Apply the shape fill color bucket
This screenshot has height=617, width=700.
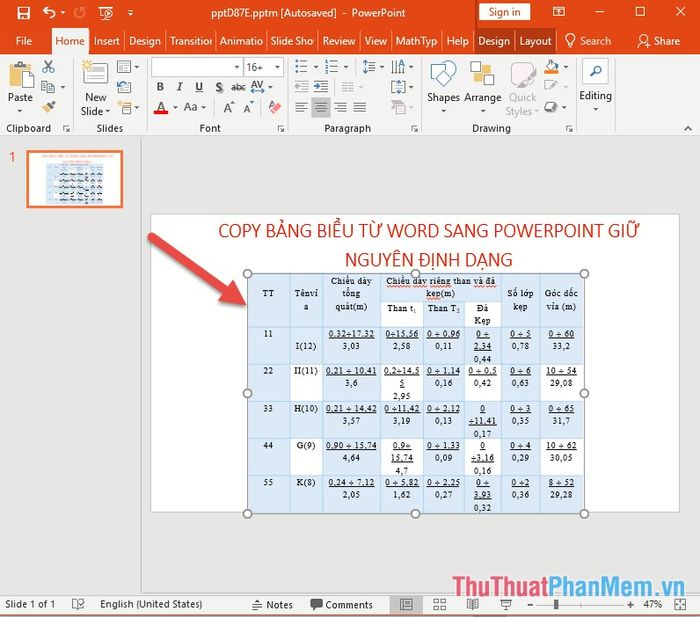pyautogui.click(x=552, y=67)
